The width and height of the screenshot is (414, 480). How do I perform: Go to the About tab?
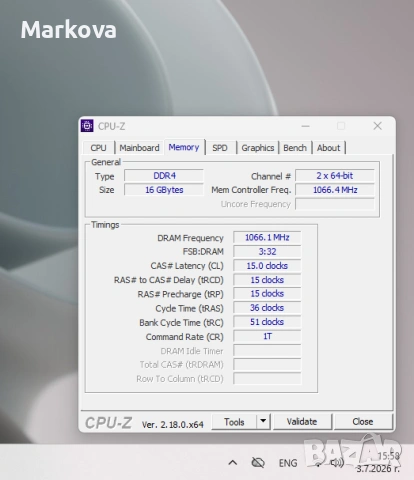point(329,148)
